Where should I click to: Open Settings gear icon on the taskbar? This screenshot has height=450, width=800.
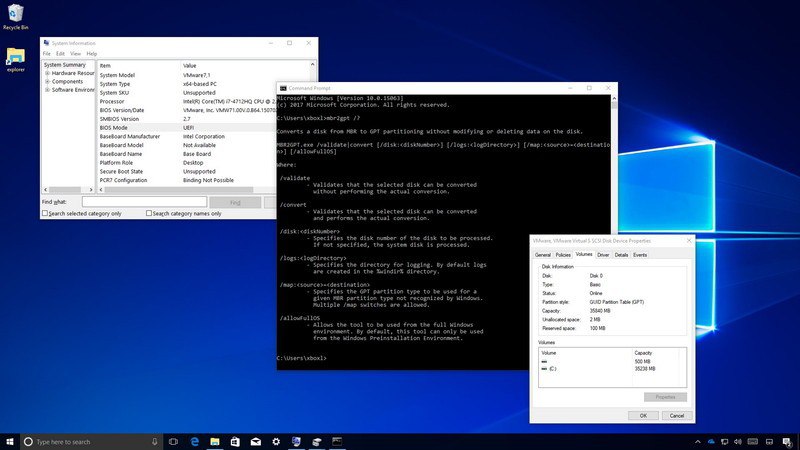[276, 442]
